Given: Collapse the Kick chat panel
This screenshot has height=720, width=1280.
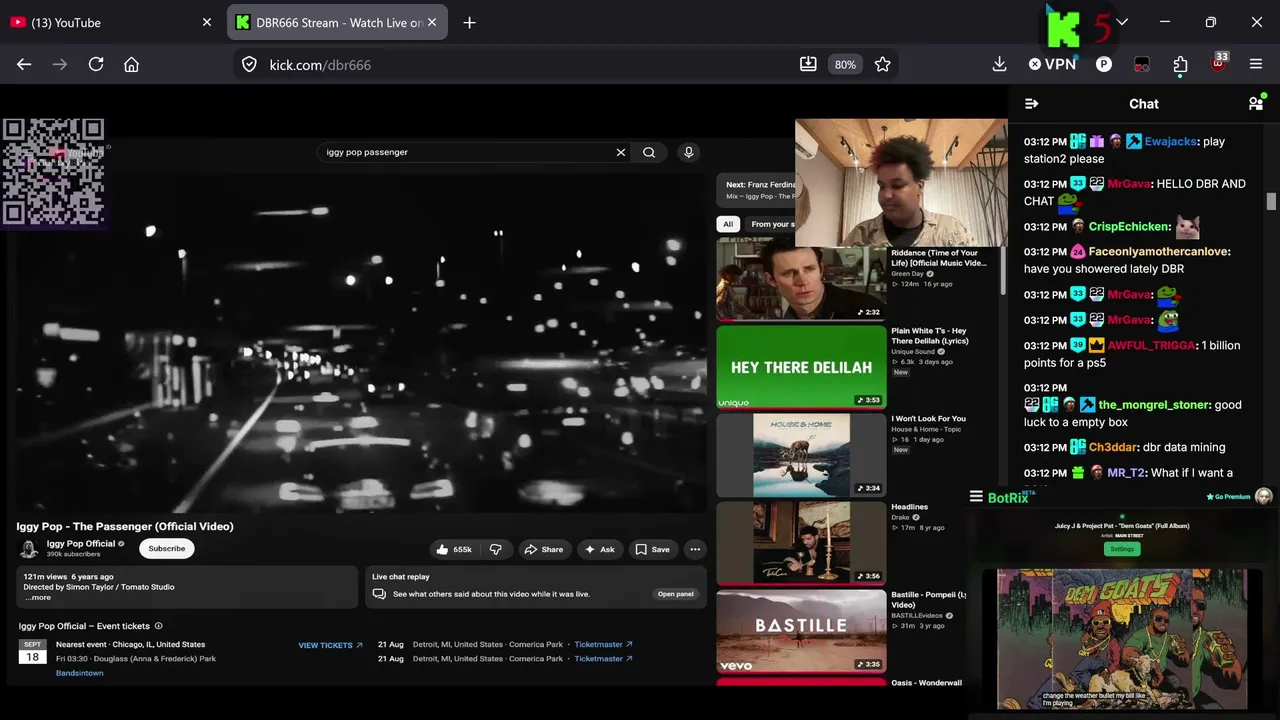Looking at the screenshot, I should pos(1032,103).
